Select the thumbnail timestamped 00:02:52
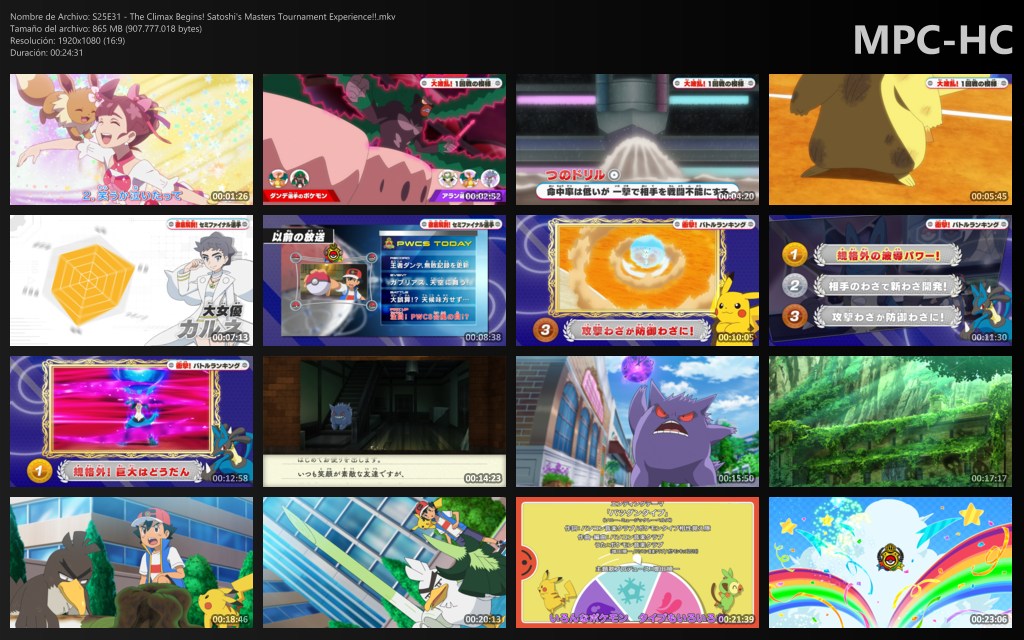Screen dimensions: 1024x640 coord(384,139)
